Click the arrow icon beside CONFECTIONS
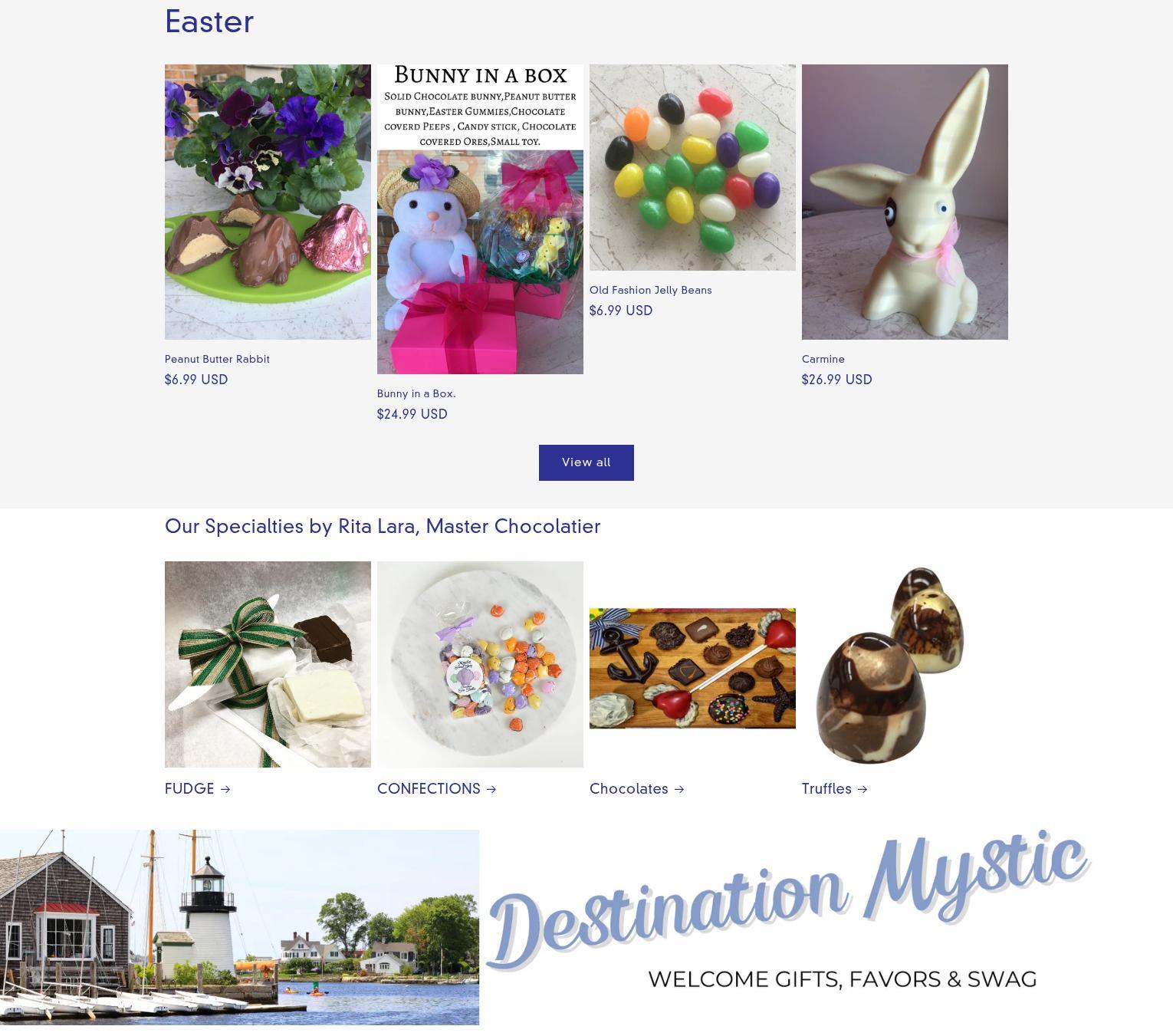Viewport: 1173px width, 1036px height. [x=491, y=789]
